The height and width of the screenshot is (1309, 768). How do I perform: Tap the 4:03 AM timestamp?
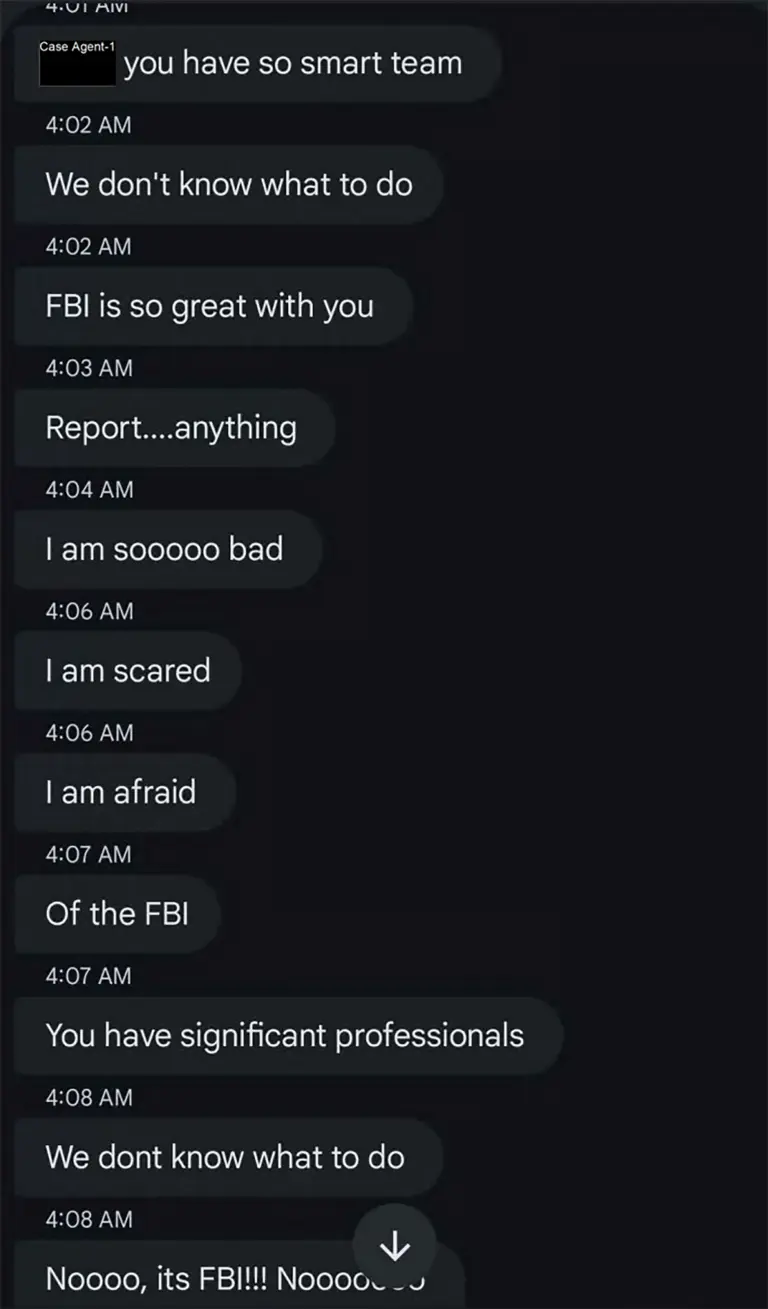[89, 368]
